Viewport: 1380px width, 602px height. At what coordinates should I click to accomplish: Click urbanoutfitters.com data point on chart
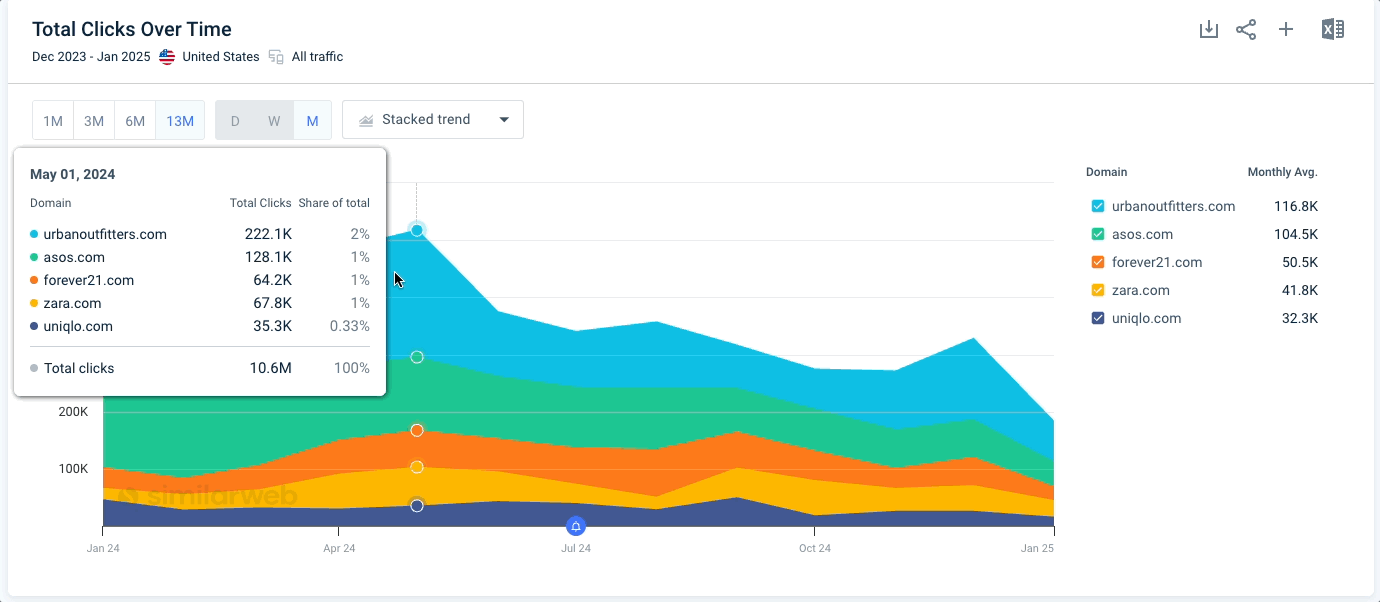pyautogui.click(x=417, y=230)
